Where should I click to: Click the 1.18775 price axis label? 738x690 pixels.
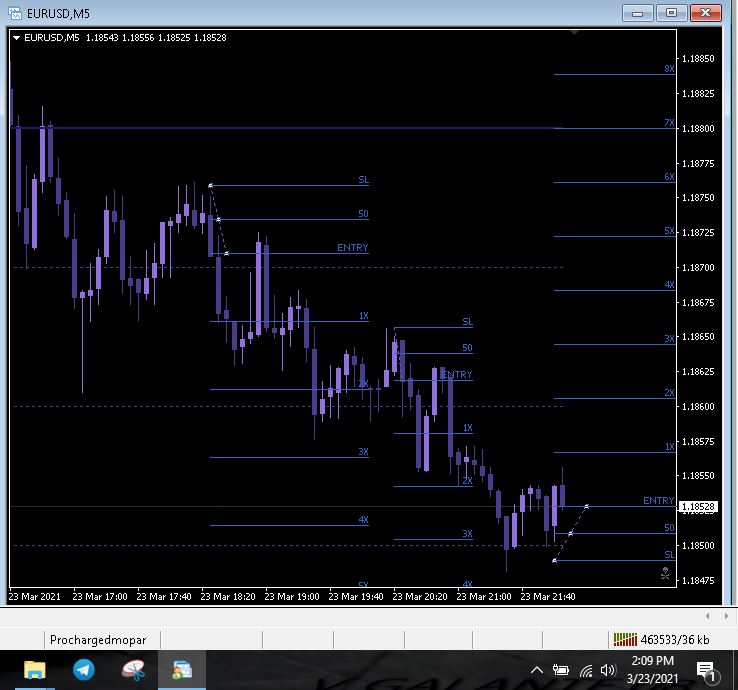pos(698,163)
